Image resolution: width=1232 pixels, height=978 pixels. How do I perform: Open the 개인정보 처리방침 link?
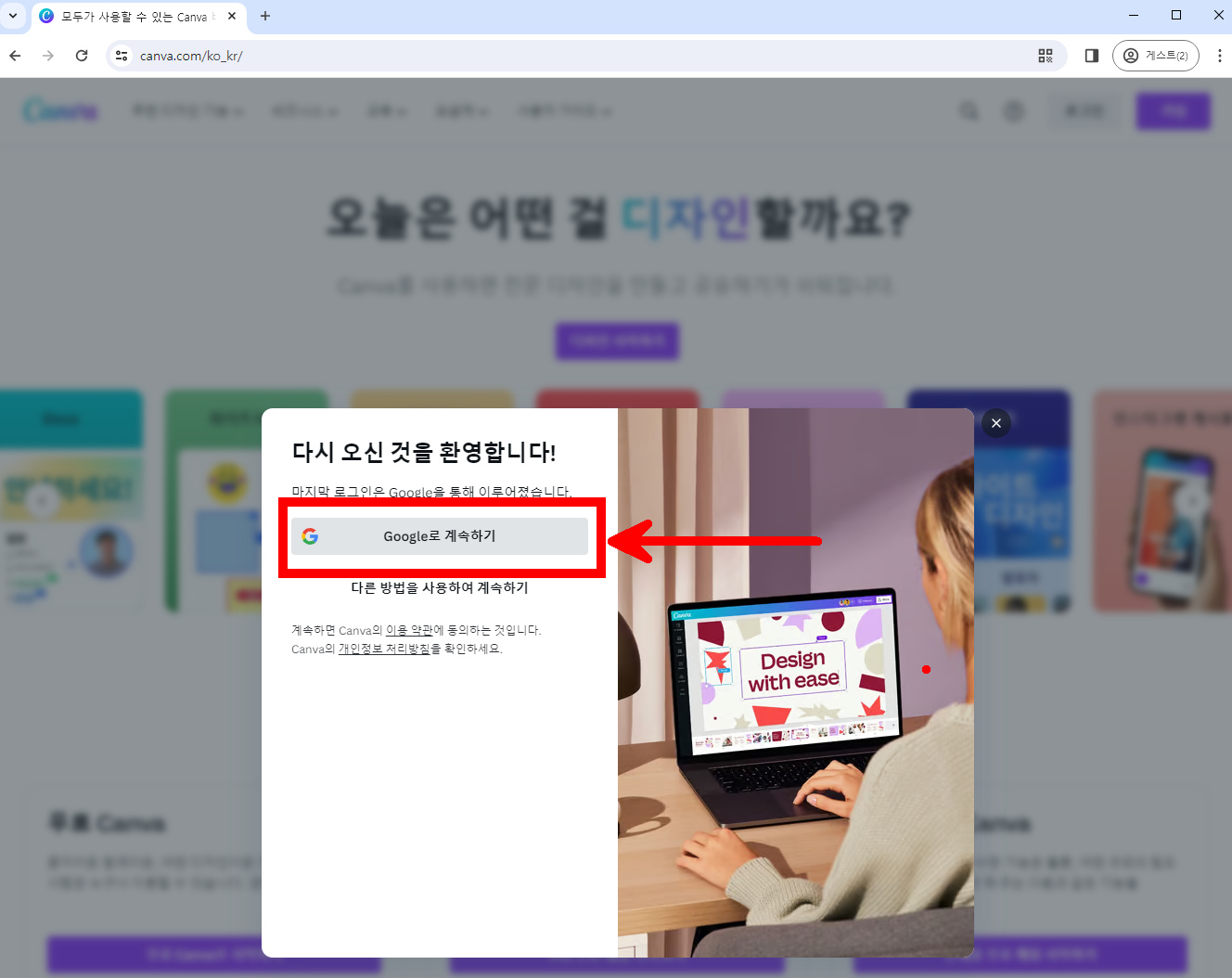tap(384, 649)
